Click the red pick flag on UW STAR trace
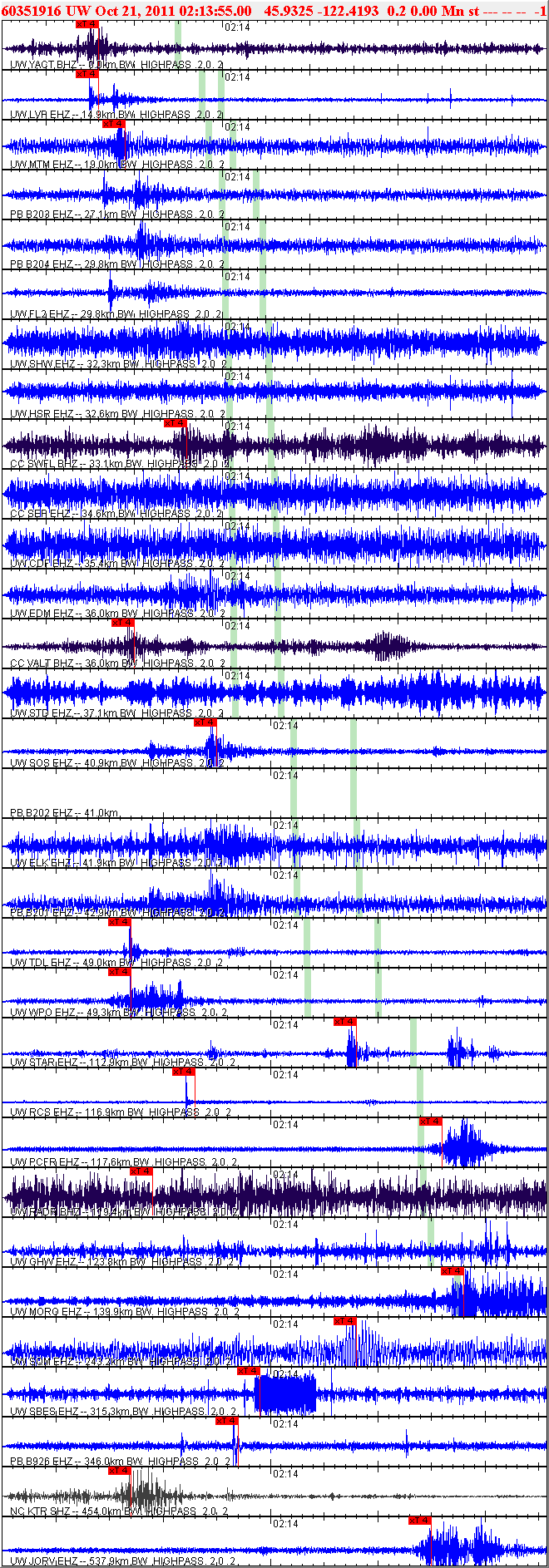This screenshot has height=1568, width=549. [x=344, y=1022]
